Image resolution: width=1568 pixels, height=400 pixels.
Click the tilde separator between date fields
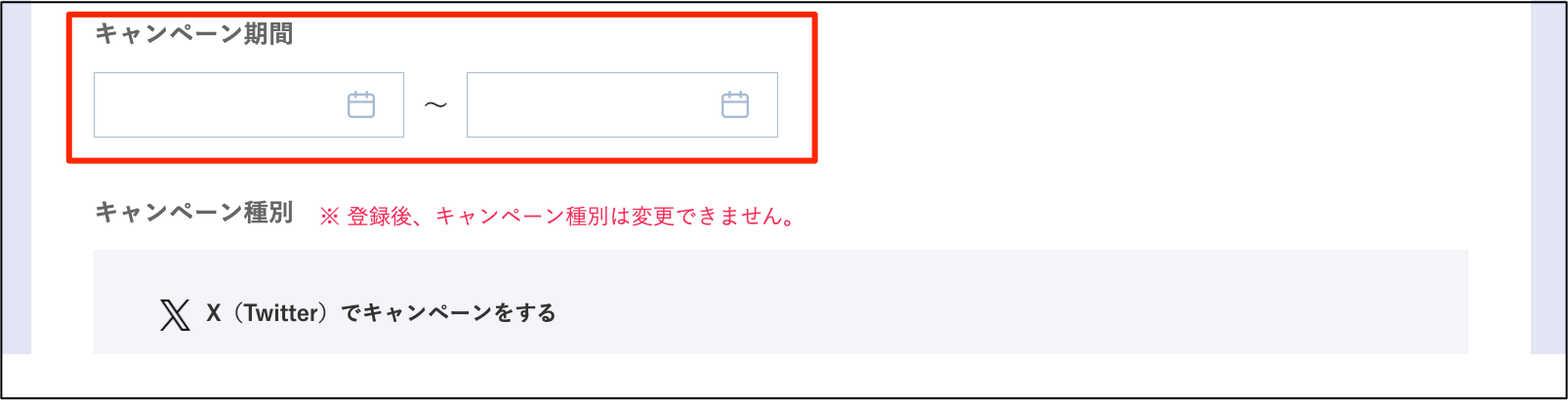tap(435, 104)
